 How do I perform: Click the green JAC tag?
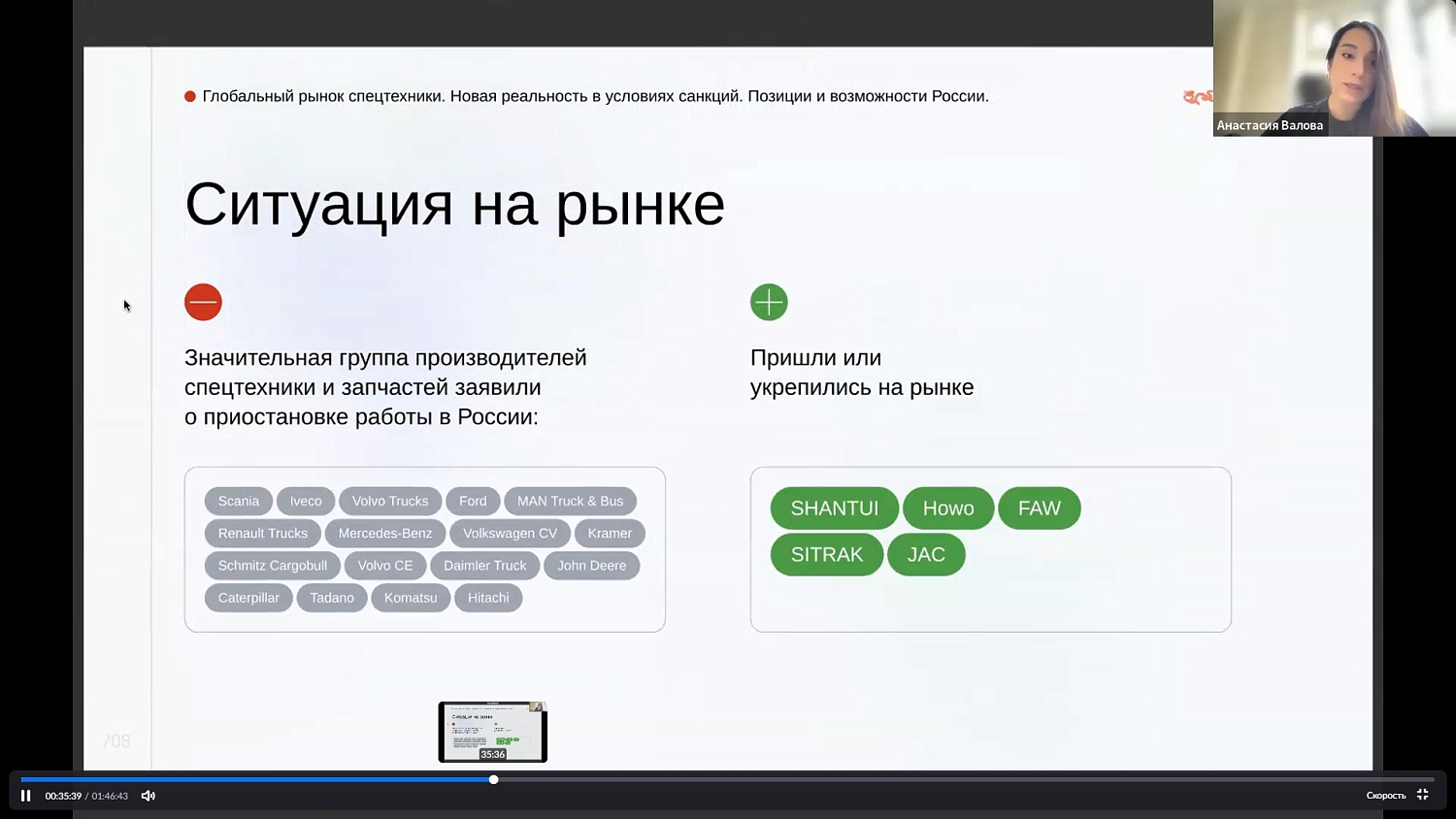pyautogui.click(x=926, y=555)
